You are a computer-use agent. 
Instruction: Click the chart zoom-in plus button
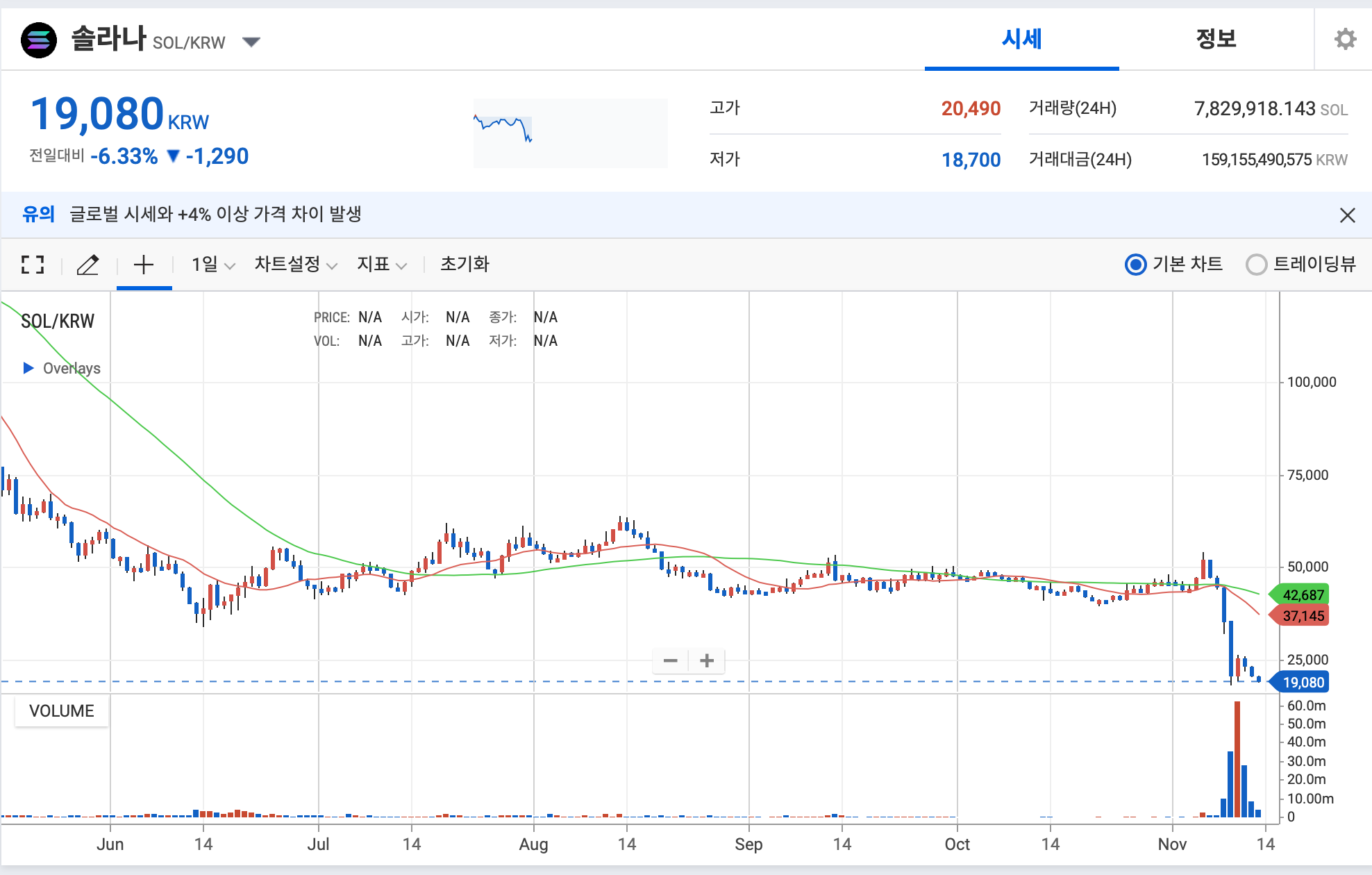(707, 660)
